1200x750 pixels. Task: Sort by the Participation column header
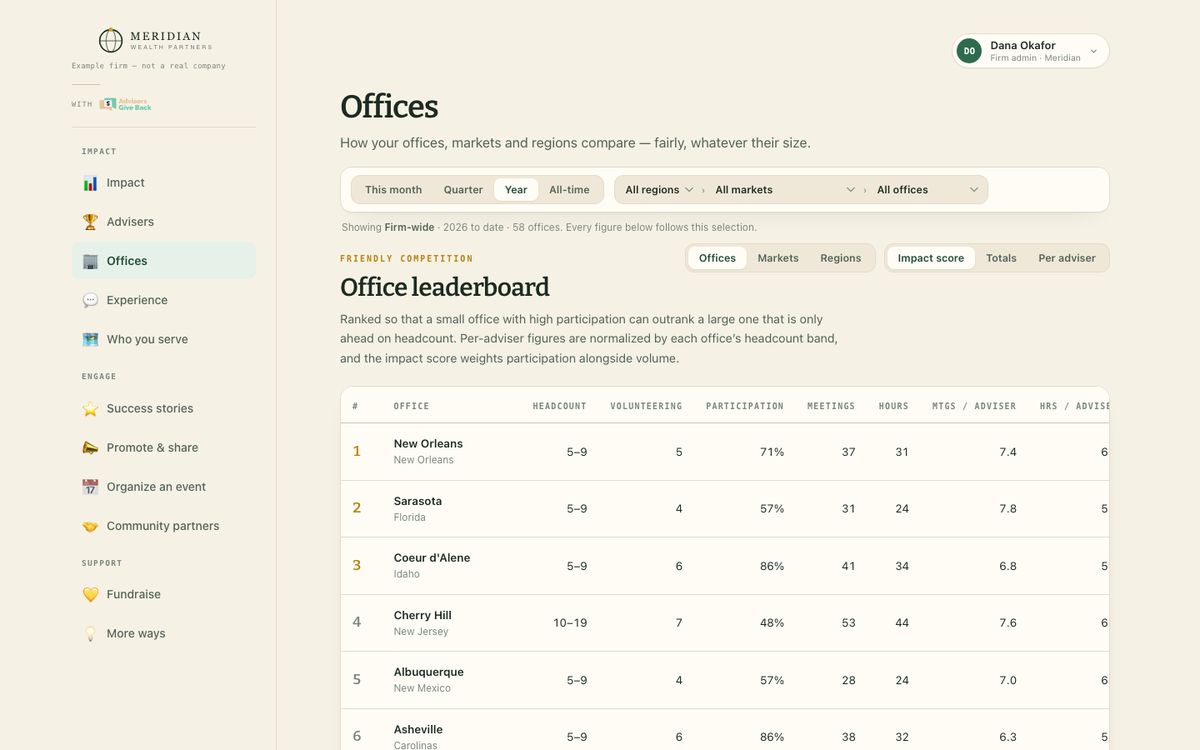pos(744,406)
